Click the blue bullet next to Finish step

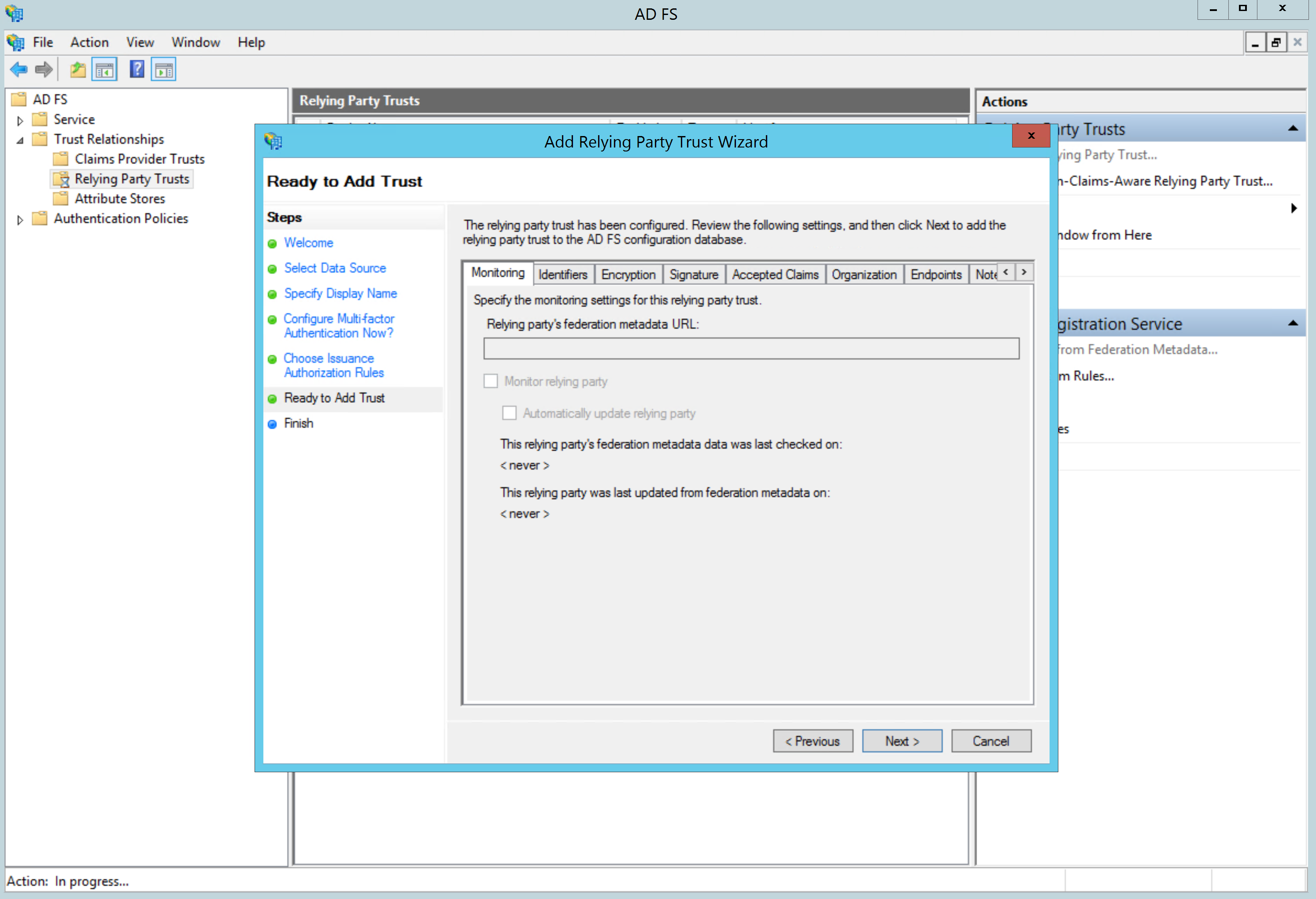coord(272,424)
